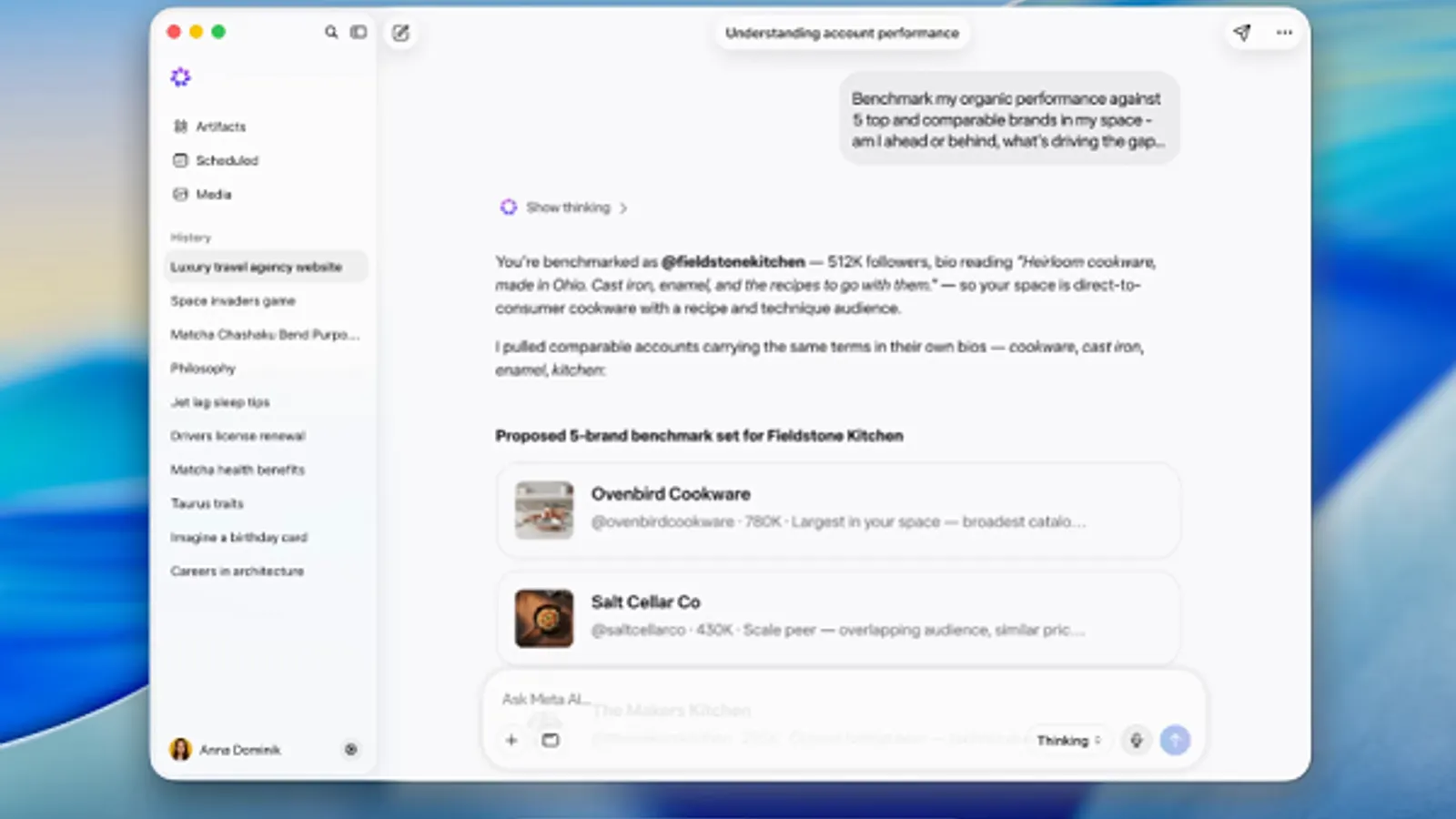Click the Proposed 5-brand benchmark set heading
The width and height of the screenshot is (1456, 819).
(699, 436)
